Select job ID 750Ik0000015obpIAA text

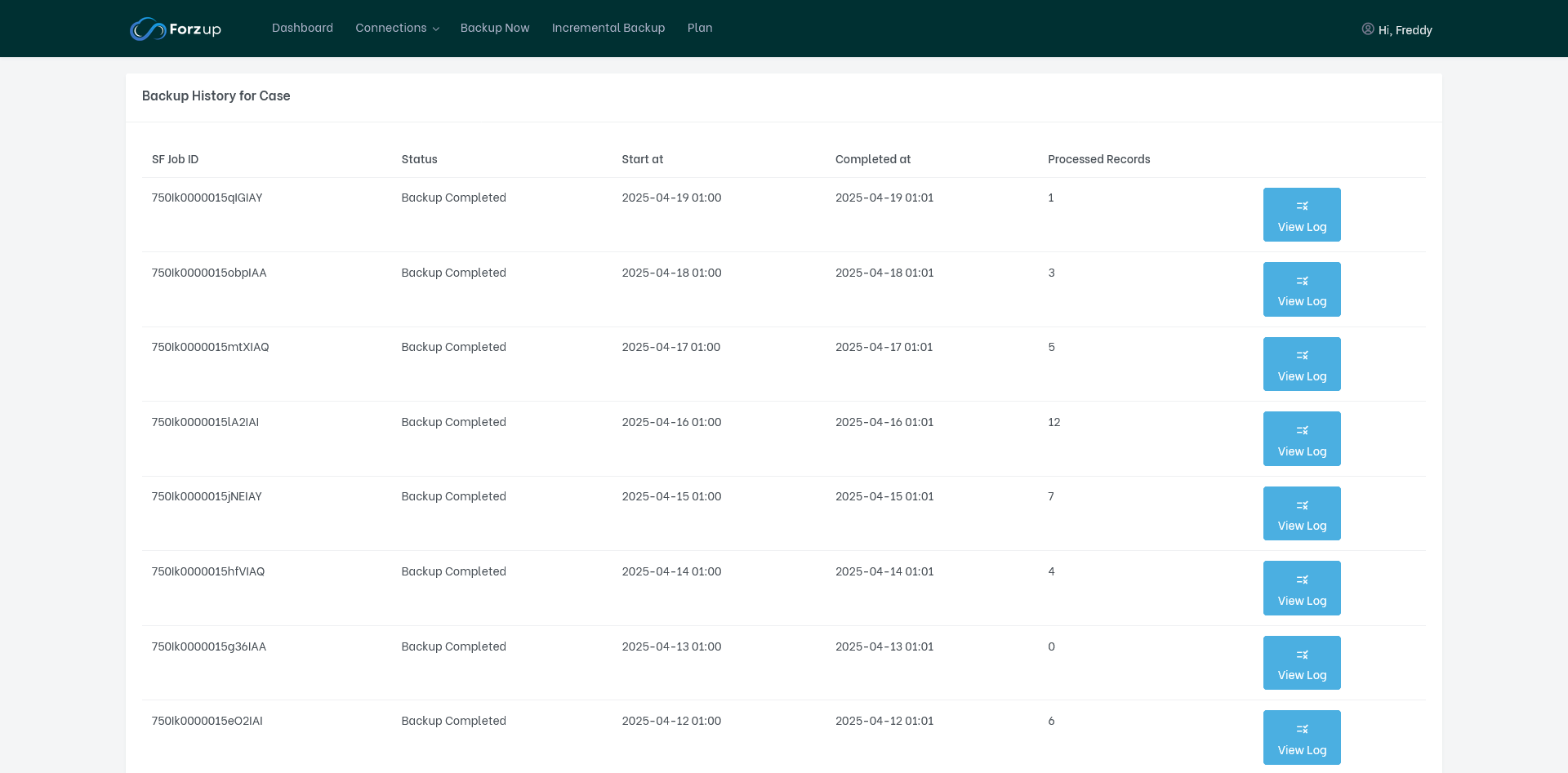tap(209, 273)
